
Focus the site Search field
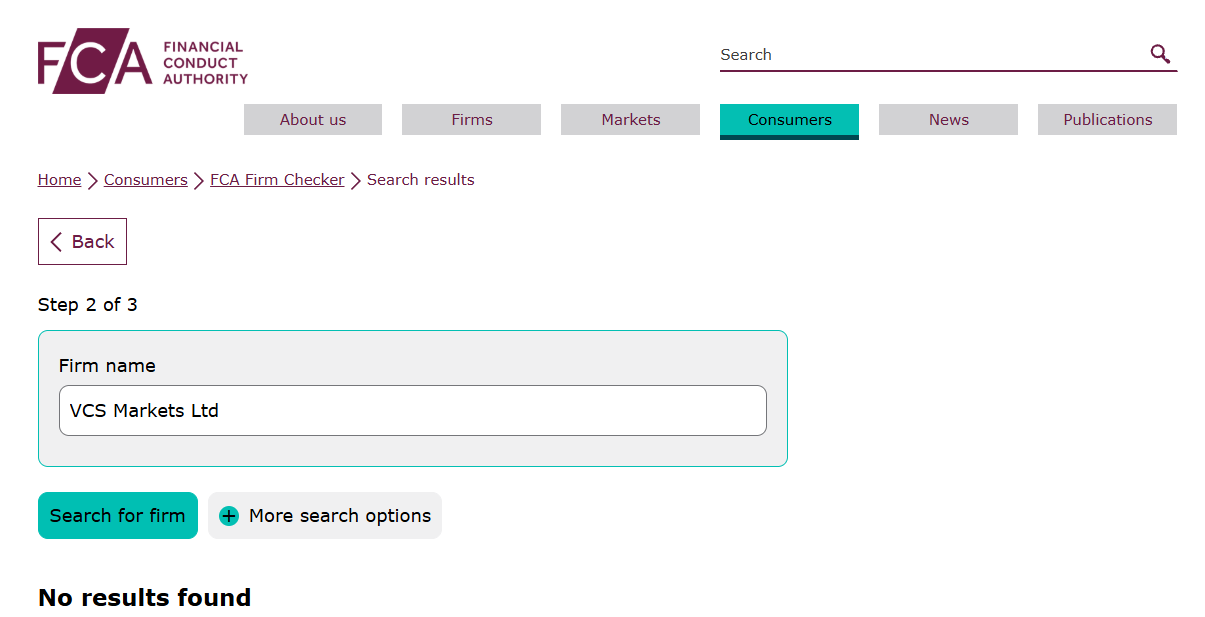click(930, 55)
